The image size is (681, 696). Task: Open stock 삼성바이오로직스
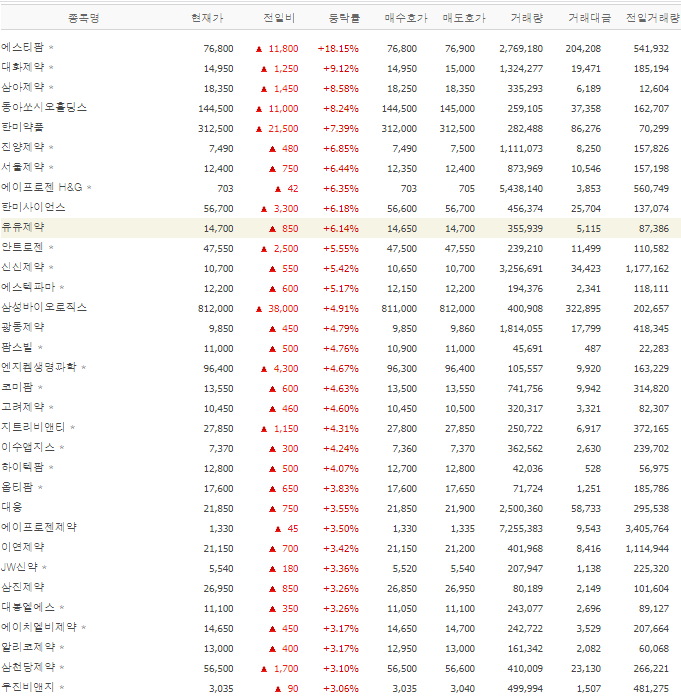point(44,307)
